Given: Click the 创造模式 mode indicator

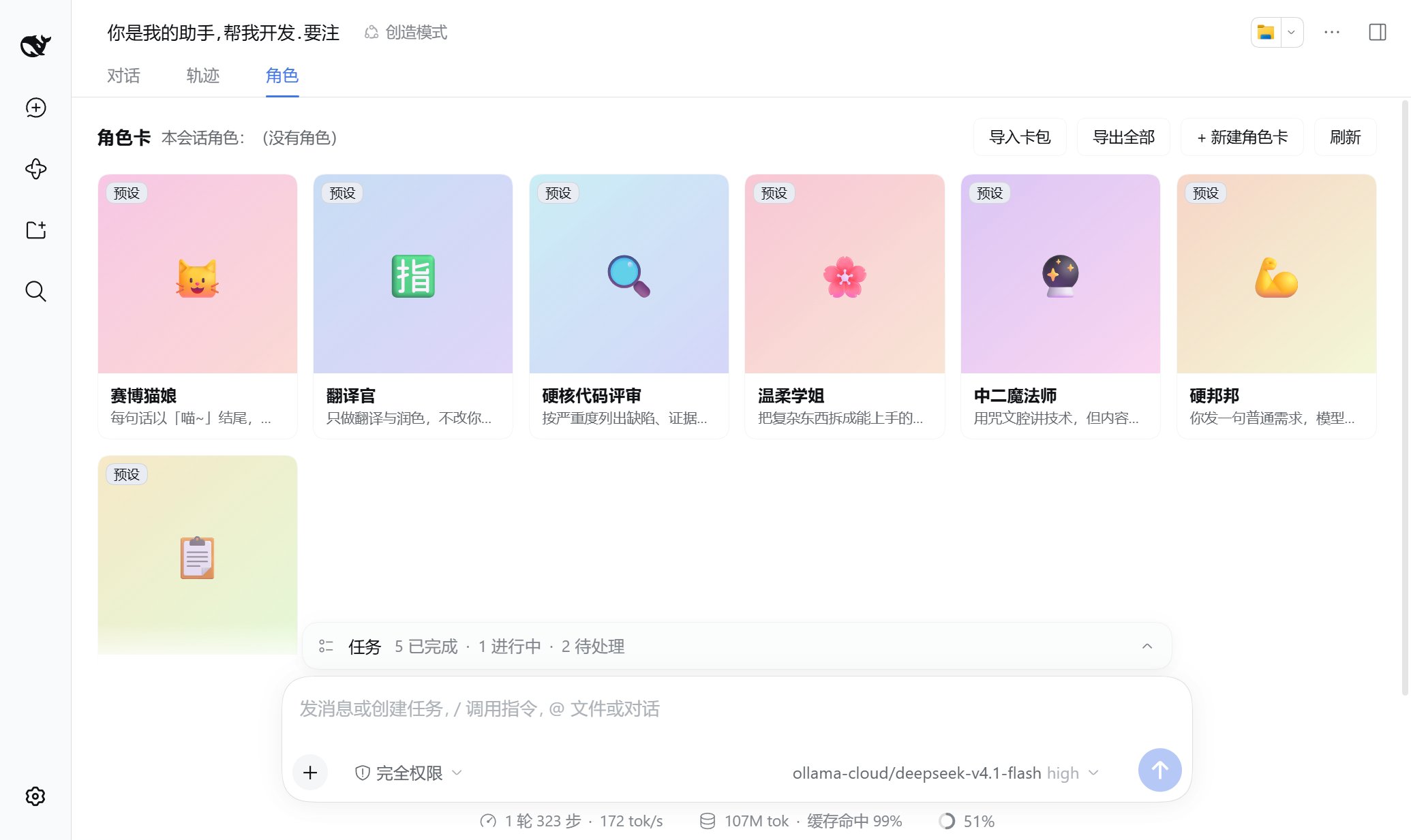Looking at the screenshot, I should (x=406, y=33).
